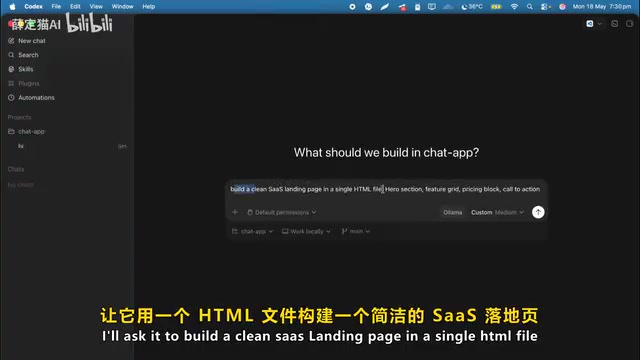Click the chat-app folder icon in sidebar

[11, 131]
